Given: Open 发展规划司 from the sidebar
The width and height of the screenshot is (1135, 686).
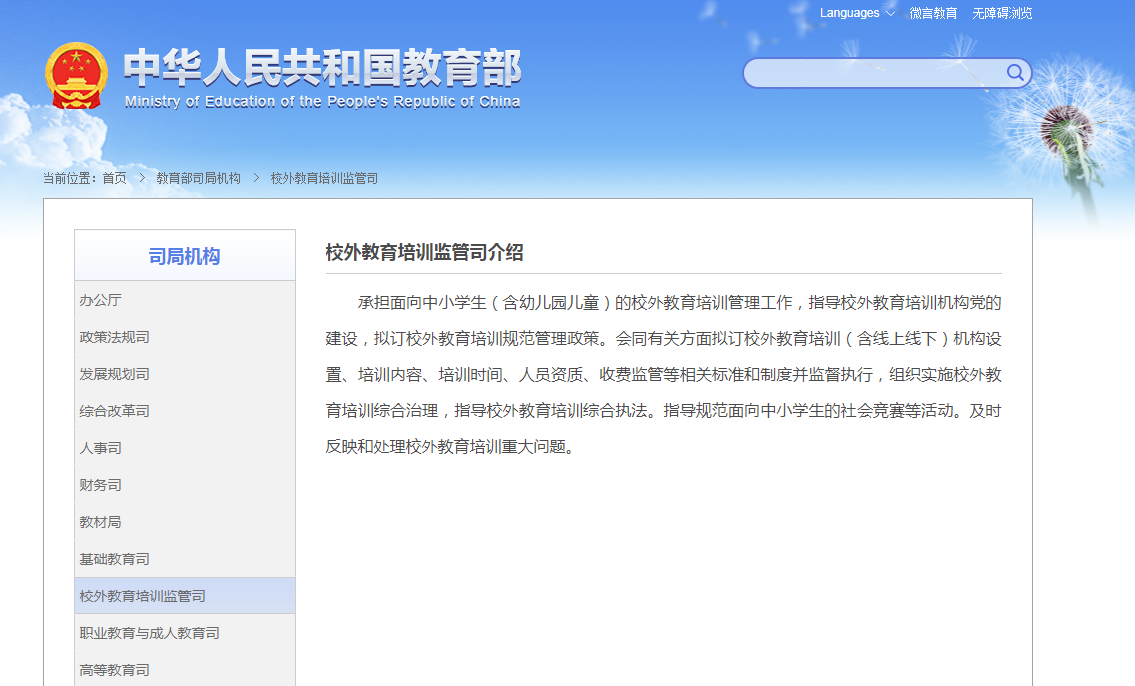Looking at the screenshot, I should point(115,374).
